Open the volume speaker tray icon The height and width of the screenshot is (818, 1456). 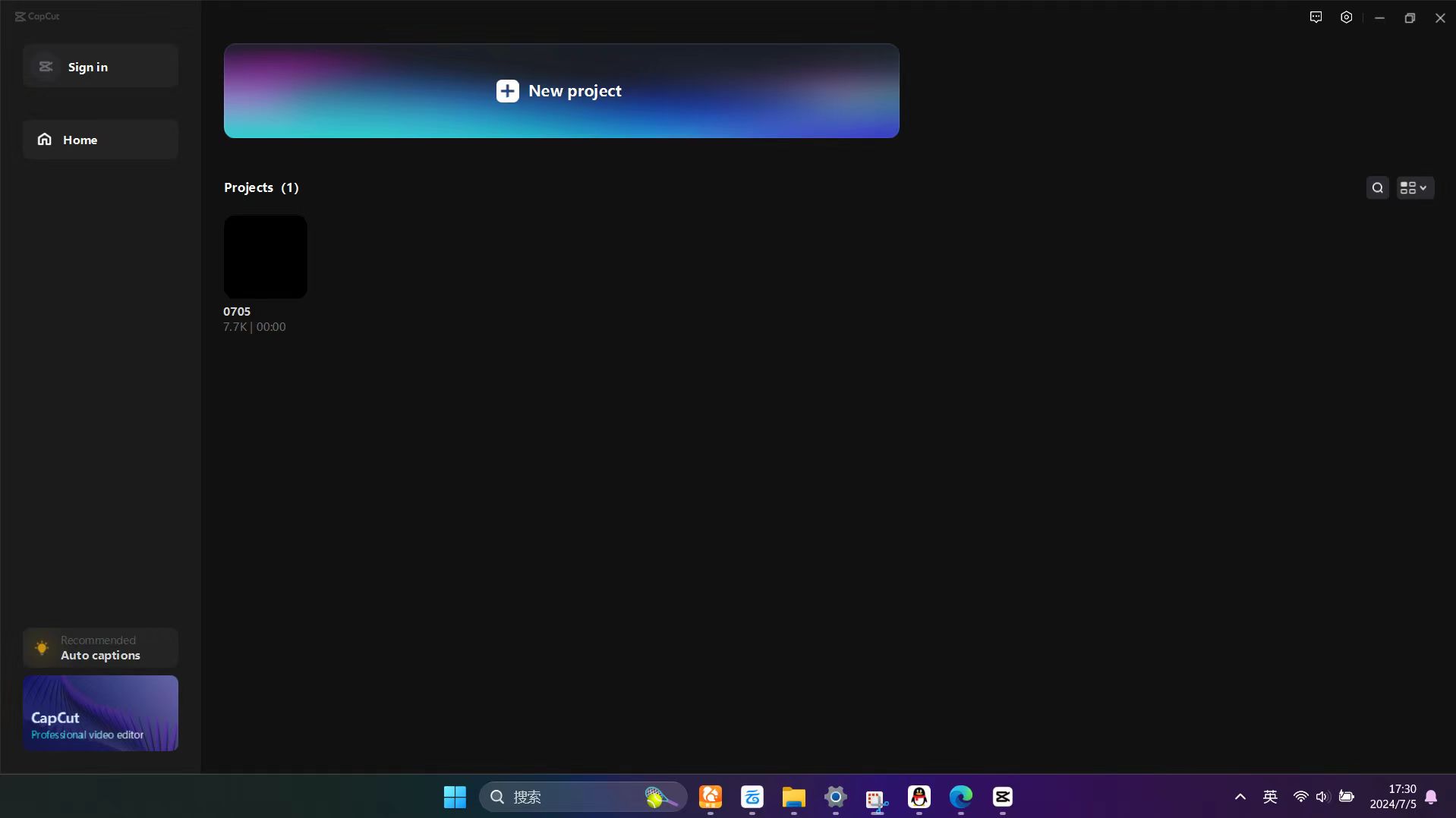pos(1322,797)
